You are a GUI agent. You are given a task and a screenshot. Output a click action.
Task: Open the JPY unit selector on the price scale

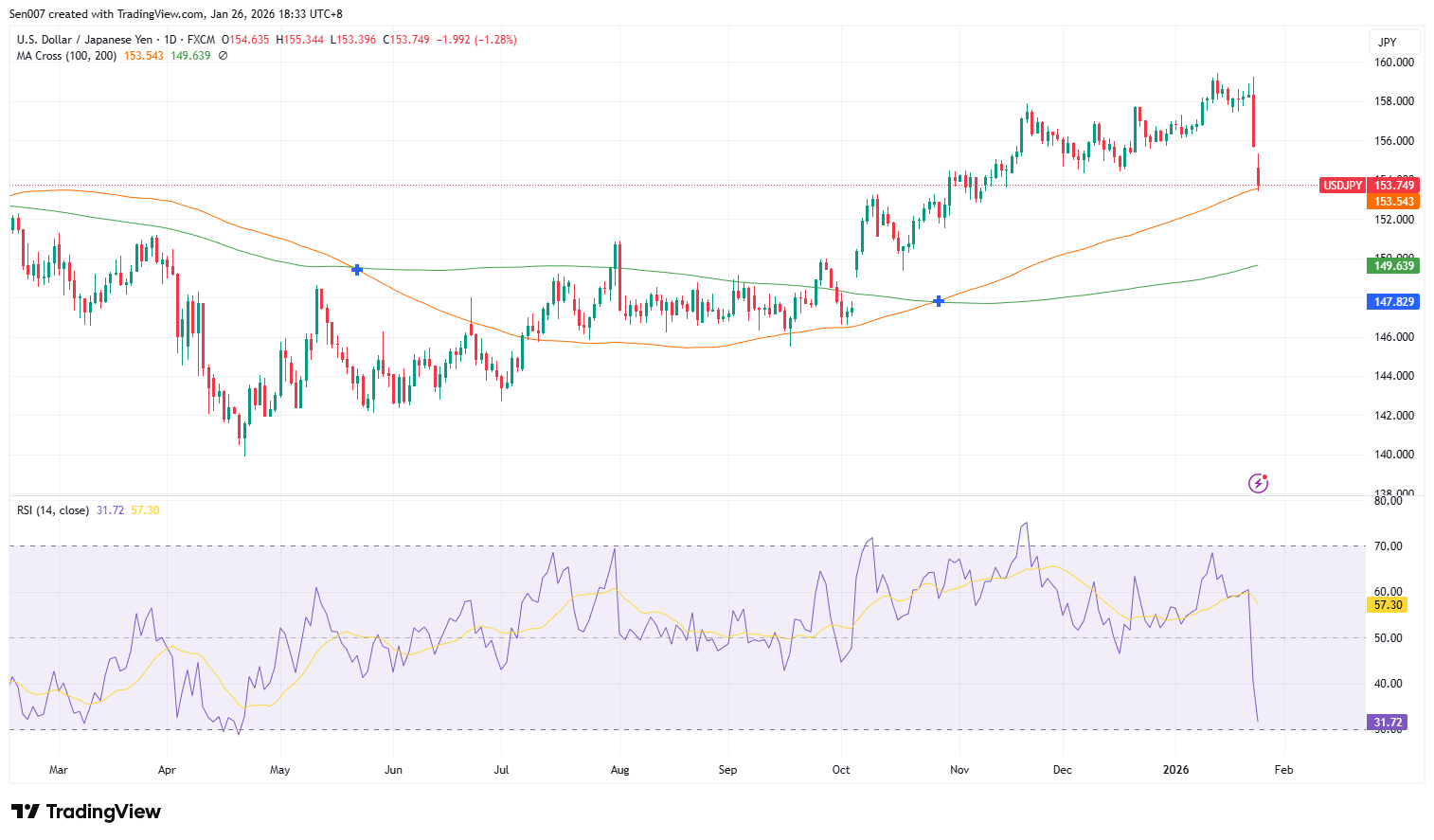click(1386, 42)
